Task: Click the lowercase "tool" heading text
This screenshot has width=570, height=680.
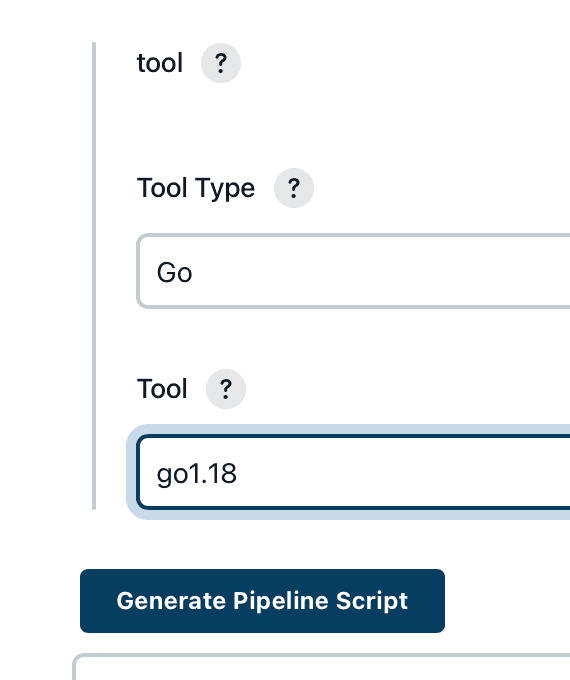Action: click(x=160, y=63)
